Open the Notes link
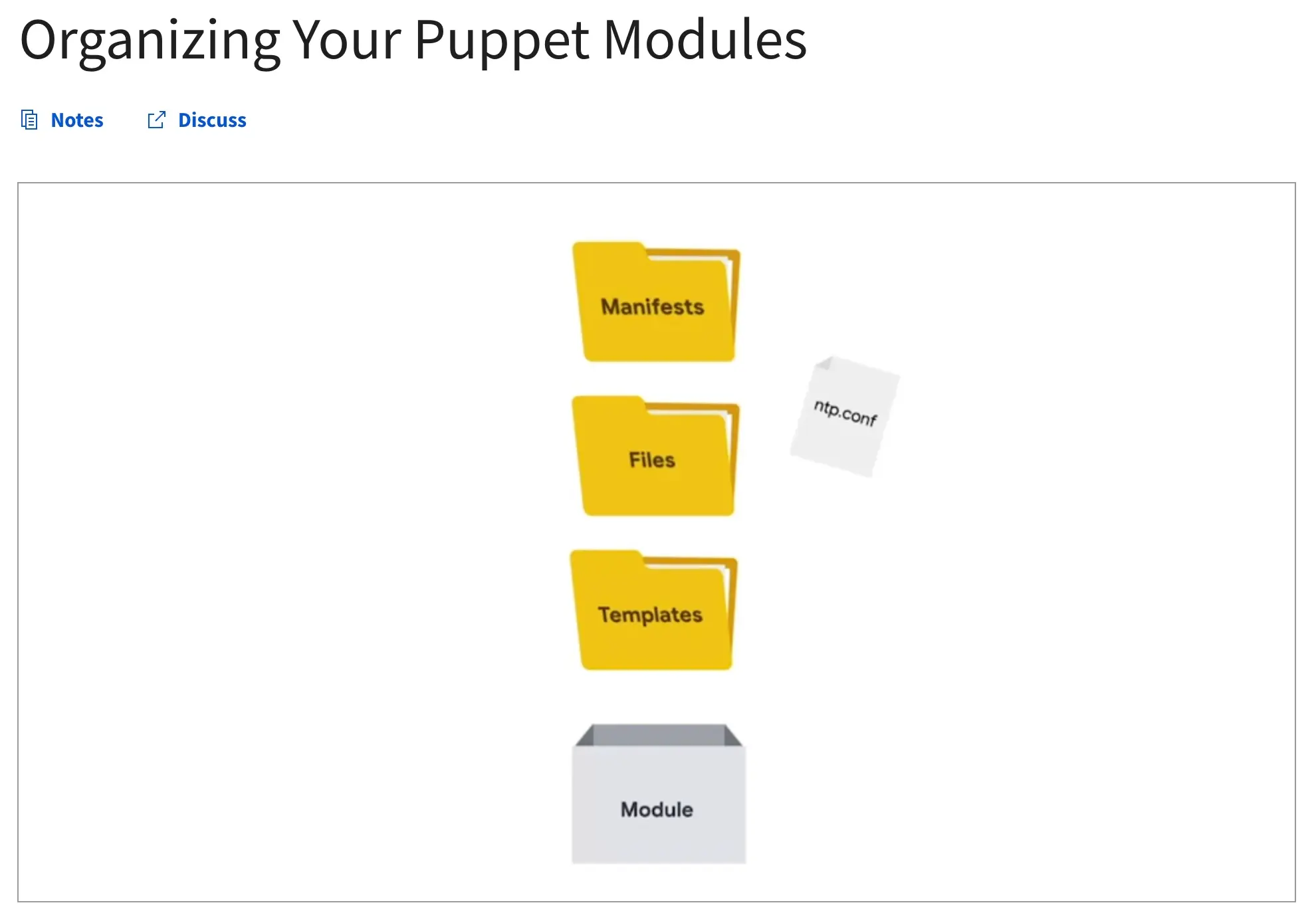 (77, 120)
